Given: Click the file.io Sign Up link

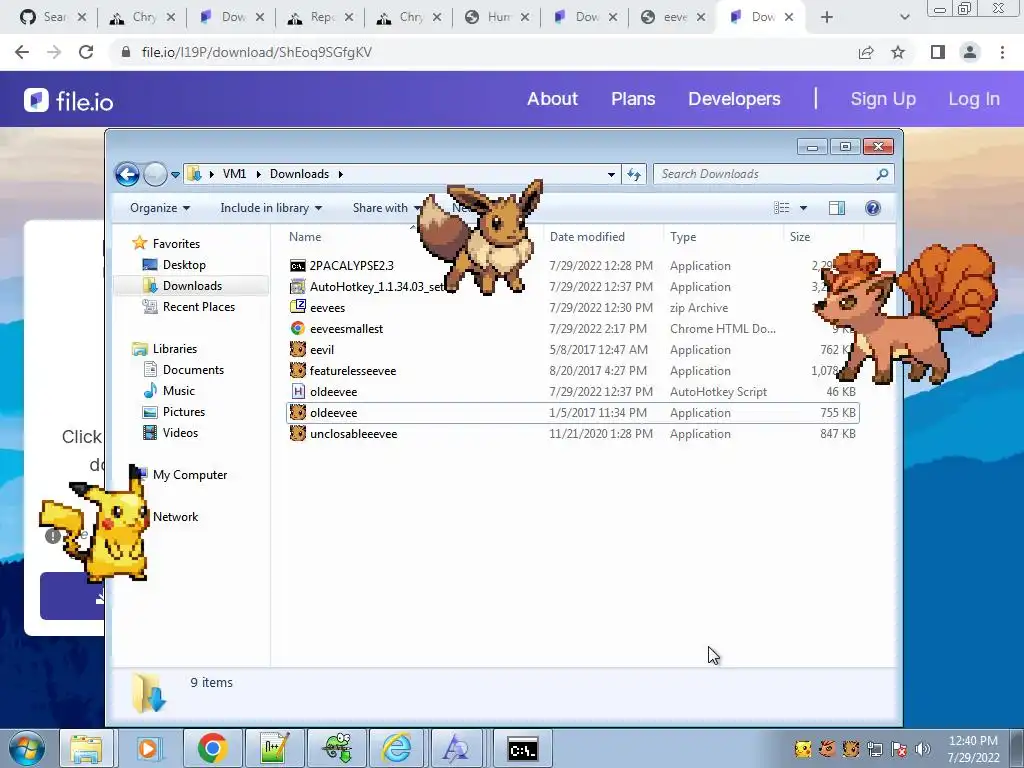Looking at the screenshot, I should [883, 99].
